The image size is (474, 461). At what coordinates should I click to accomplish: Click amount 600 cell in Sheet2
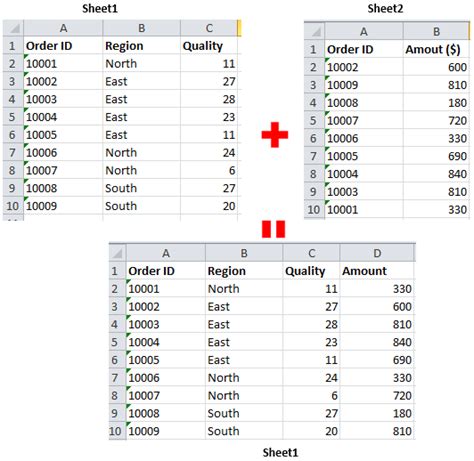436,67
